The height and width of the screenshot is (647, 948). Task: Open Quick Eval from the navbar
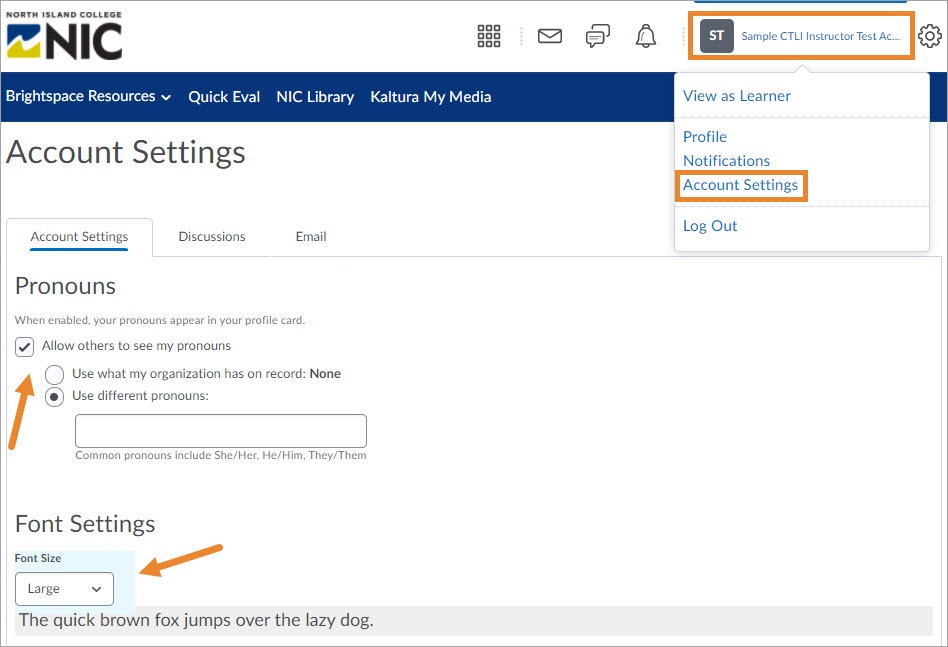tap(224, 97)
